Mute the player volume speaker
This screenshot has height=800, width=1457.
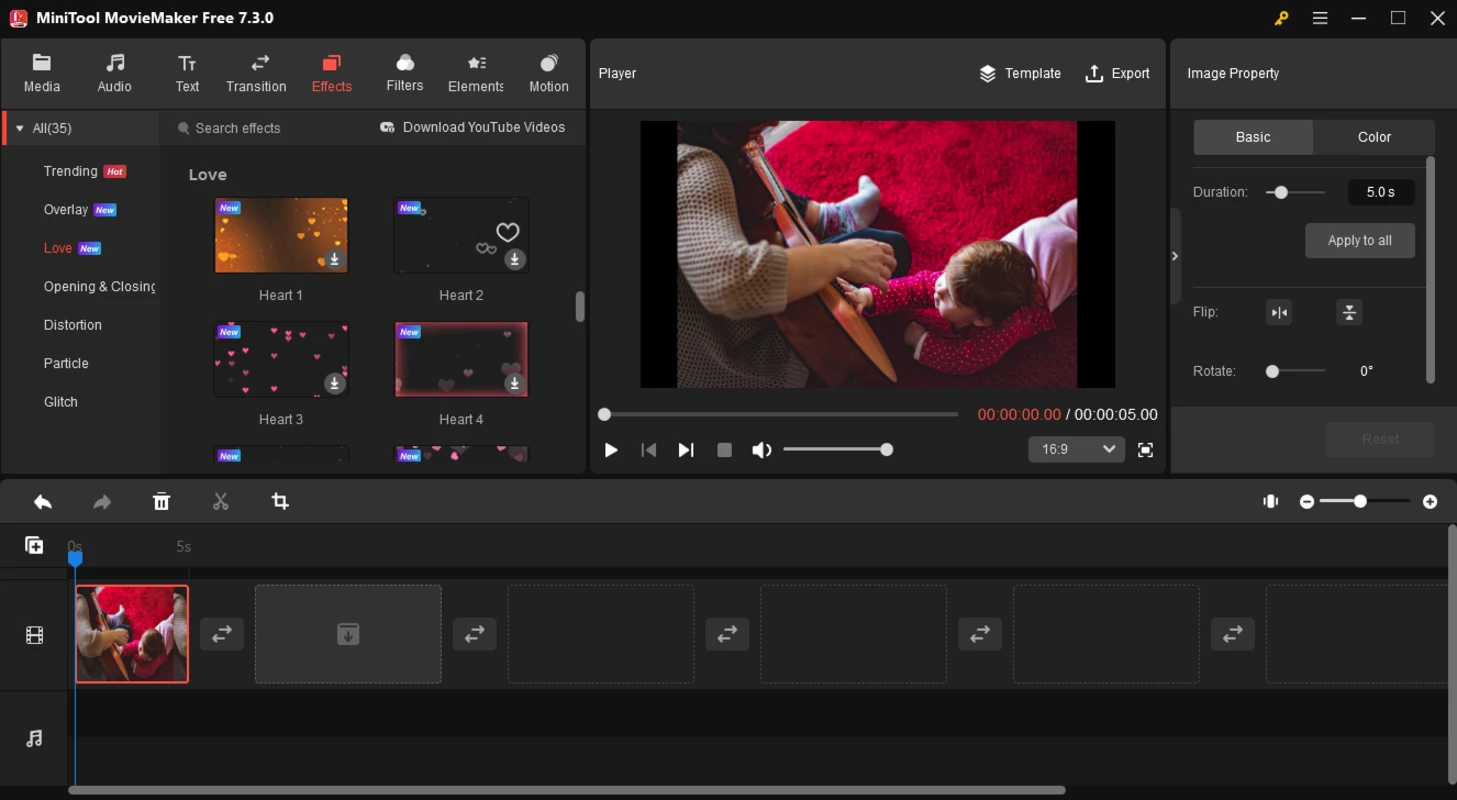pos(761,450)
